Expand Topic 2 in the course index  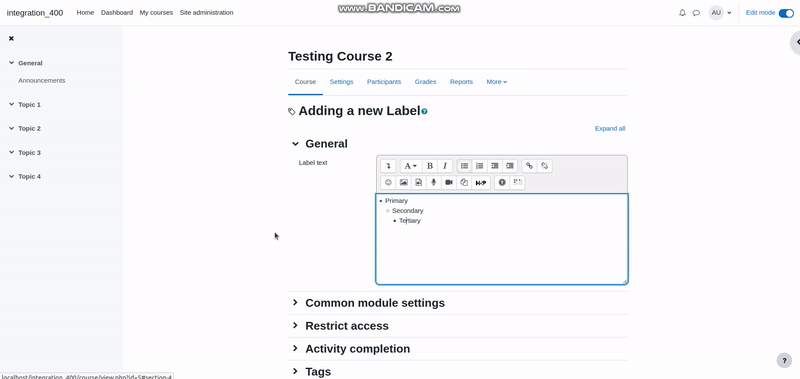click(x=11, y=128)
